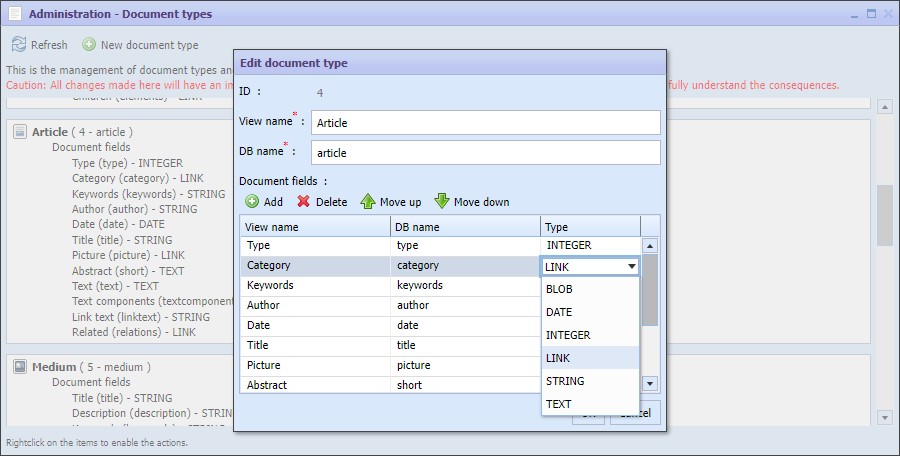The width and height of the screenshot is (900, 456).
Task: Click the DB name input field
Action: pyautogui.click(x=484, y=153)
